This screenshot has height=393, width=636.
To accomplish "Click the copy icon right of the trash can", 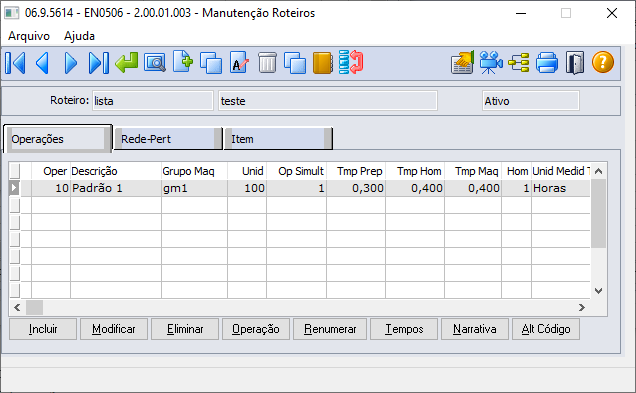I will click(295, 63).
